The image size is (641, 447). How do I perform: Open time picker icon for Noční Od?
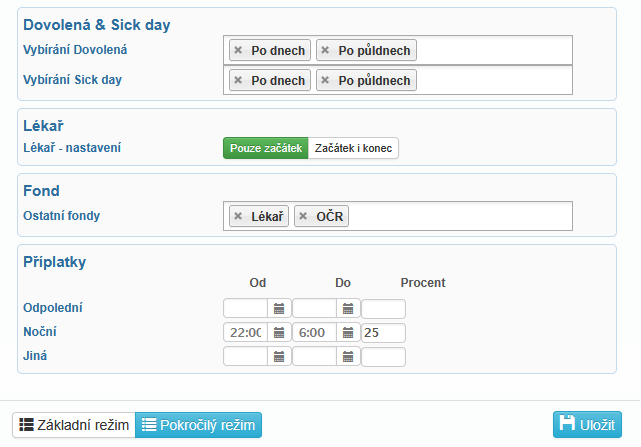coord(279,332)
